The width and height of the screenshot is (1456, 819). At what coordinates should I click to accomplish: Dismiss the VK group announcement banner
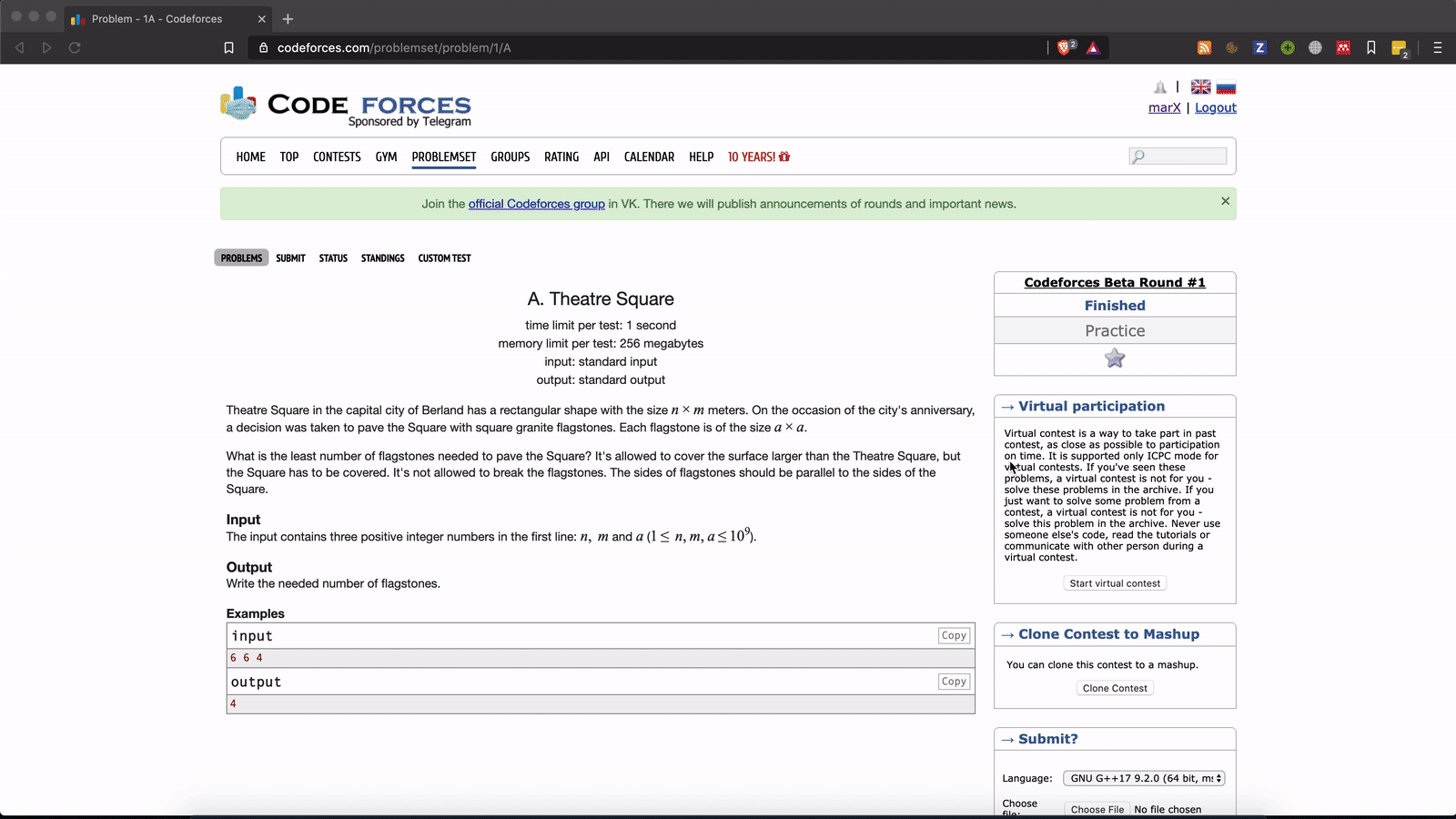click(1225, 201)
